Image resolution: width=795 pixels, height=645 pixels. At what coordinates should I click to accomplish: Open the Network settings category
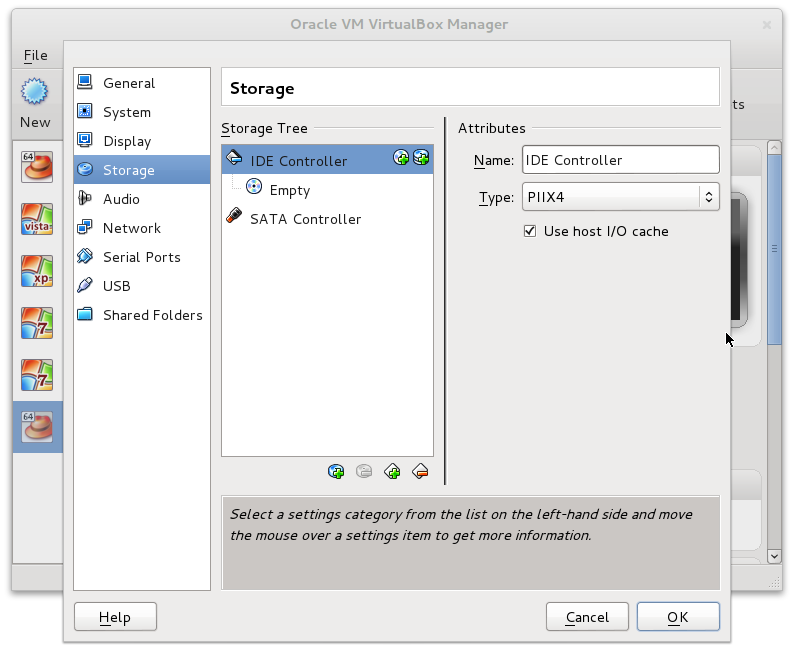131,228
